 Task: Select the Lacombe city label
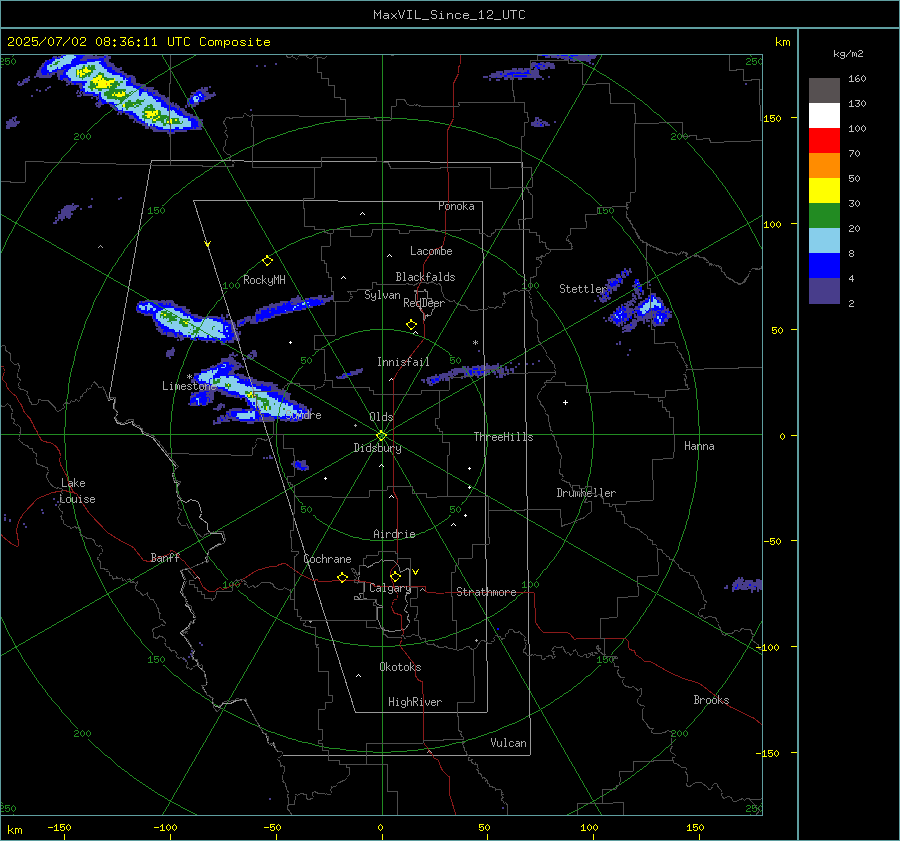click(431, 251)
